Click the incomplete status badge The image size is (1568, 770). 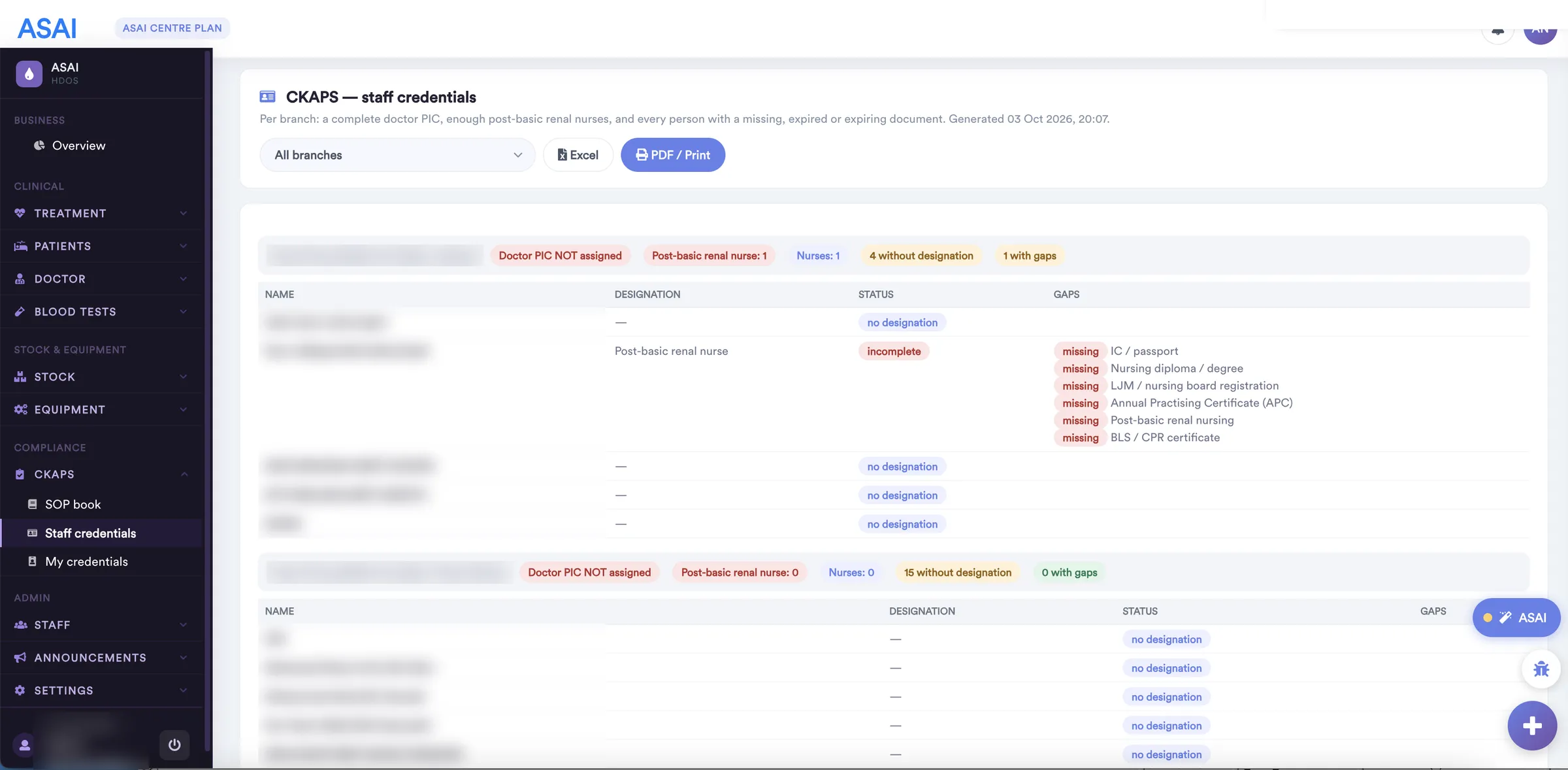pos(894,351)
